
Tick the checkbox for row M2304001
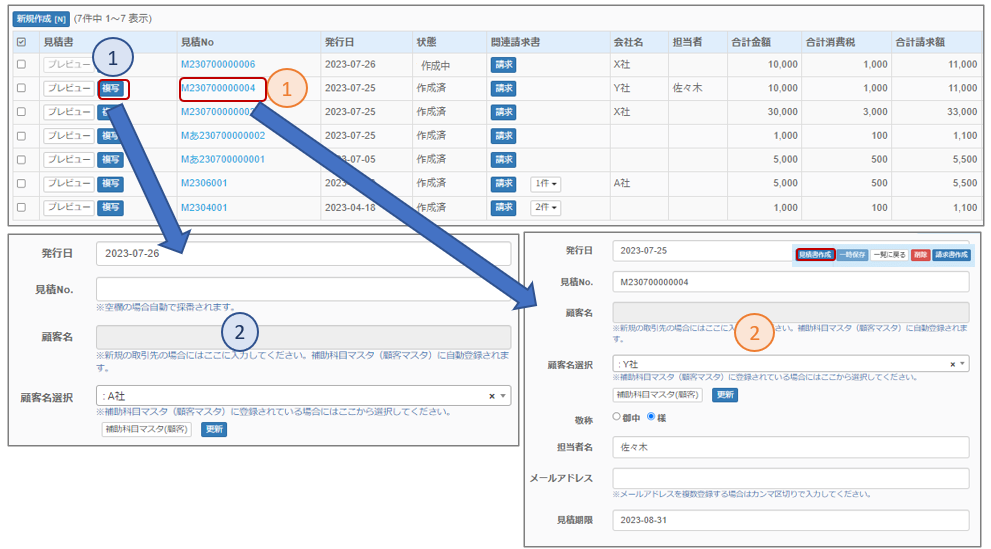coord(21,207)
